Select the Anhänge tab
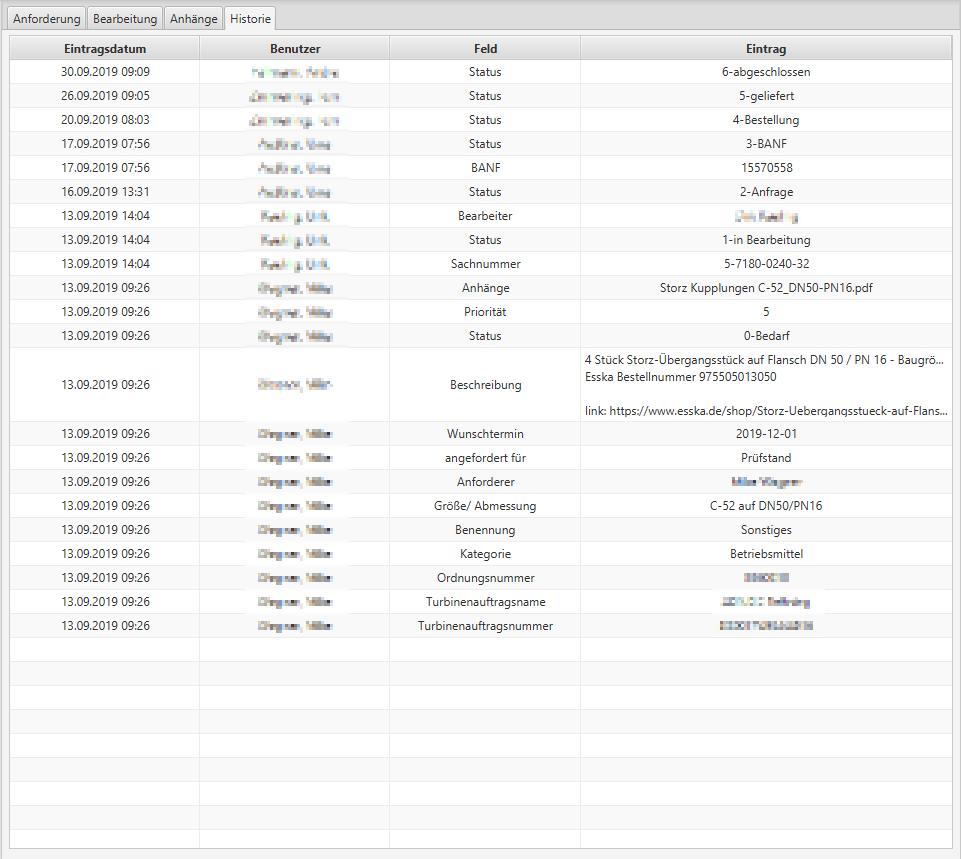 [x=193, y=19]
